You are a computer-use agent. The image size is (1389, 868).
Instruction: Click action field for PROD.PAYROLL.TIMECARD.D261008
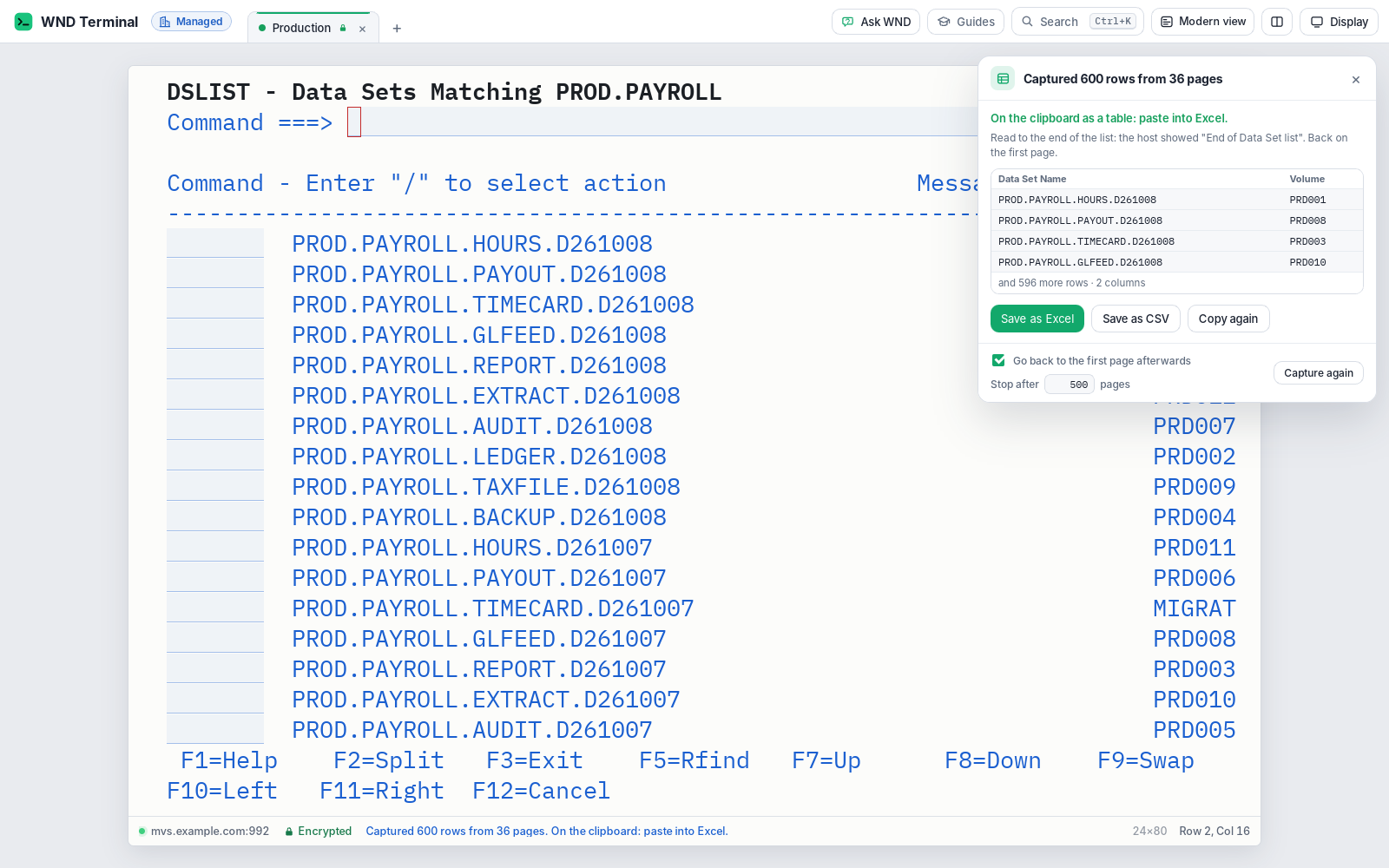point(215,305)
